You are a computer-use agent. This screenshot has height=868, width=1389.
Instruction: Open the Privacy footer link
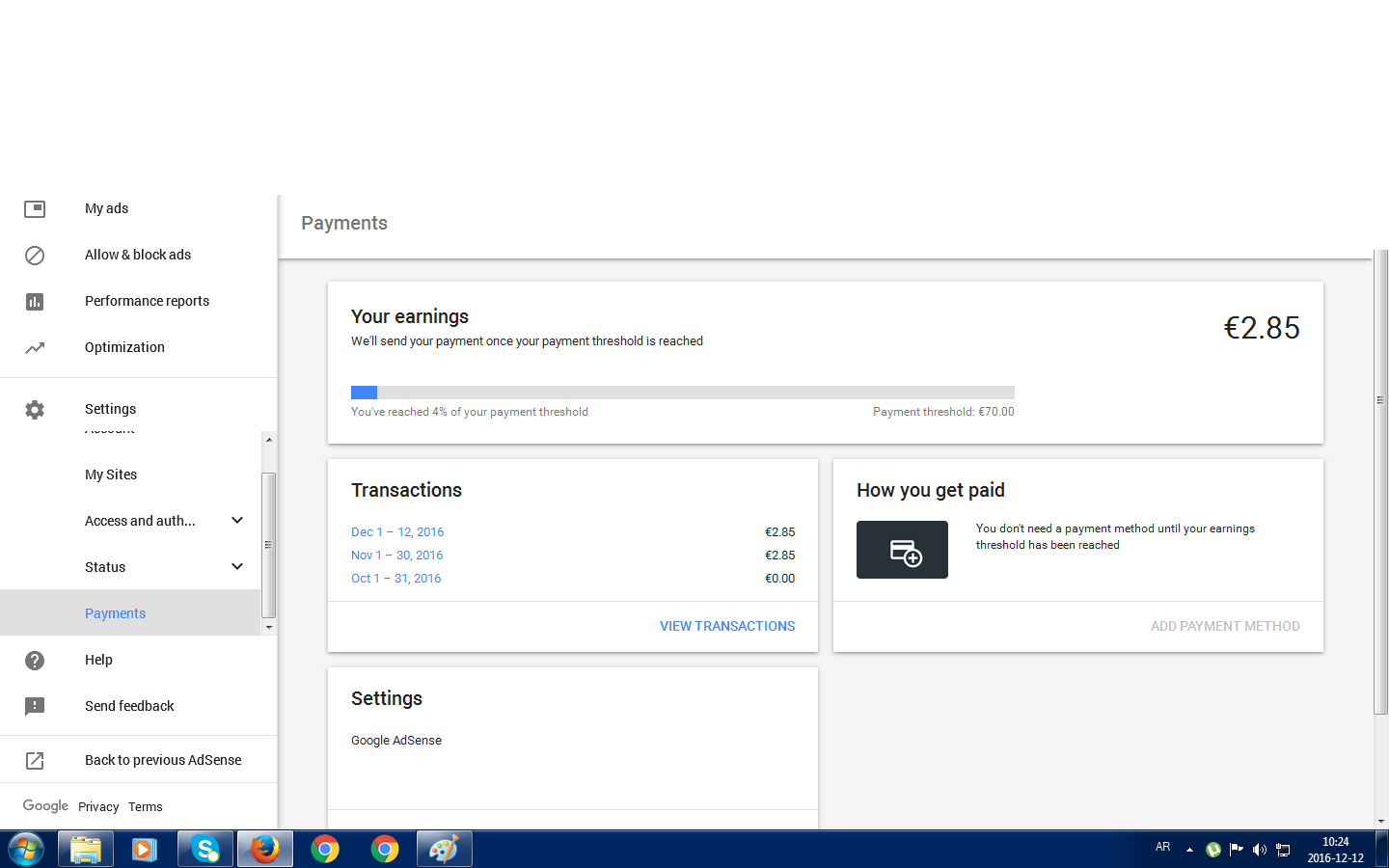[x=98, y=807]
